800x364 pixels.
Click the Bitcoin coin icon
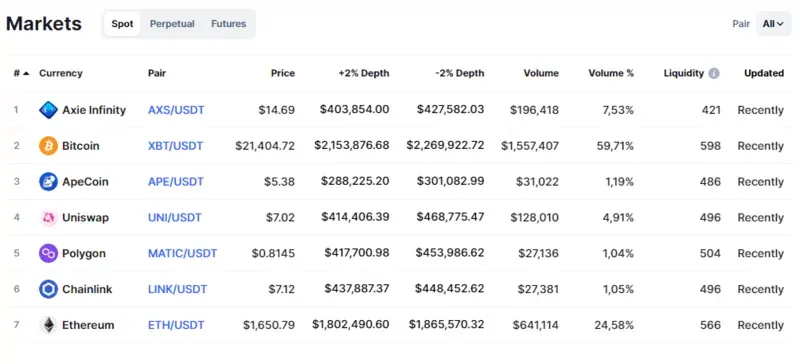[48, 146]
